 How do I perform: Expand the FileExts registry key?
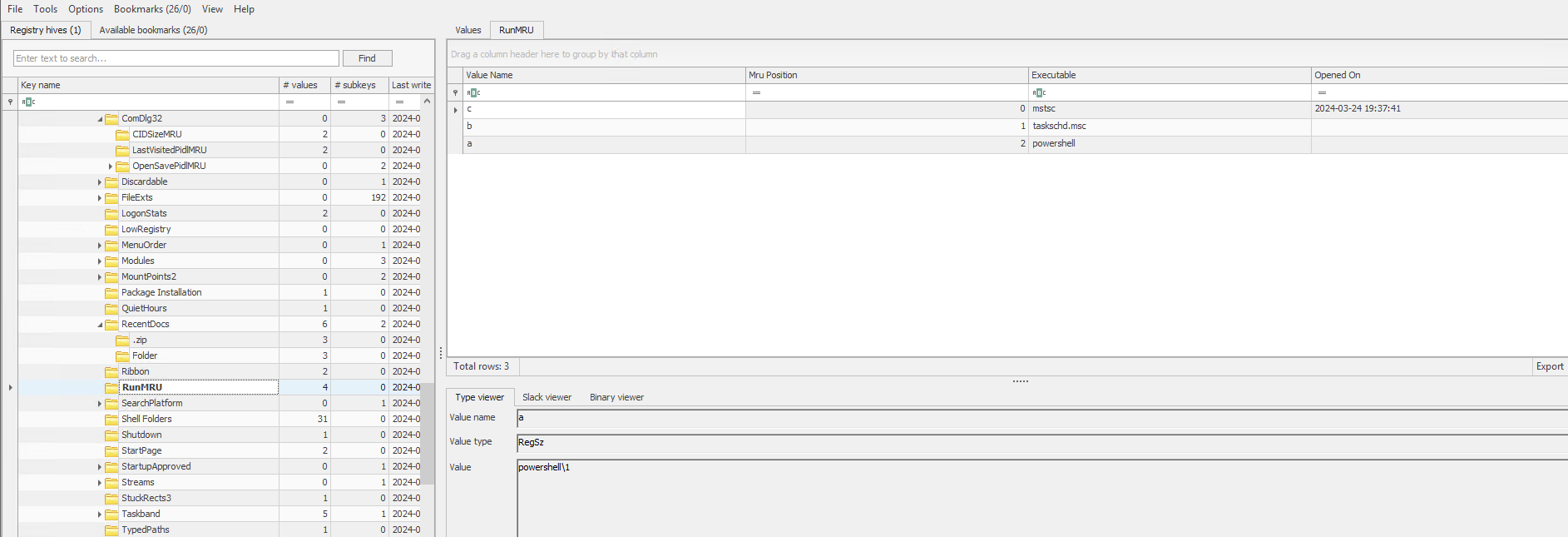click(x=100, y=198)
